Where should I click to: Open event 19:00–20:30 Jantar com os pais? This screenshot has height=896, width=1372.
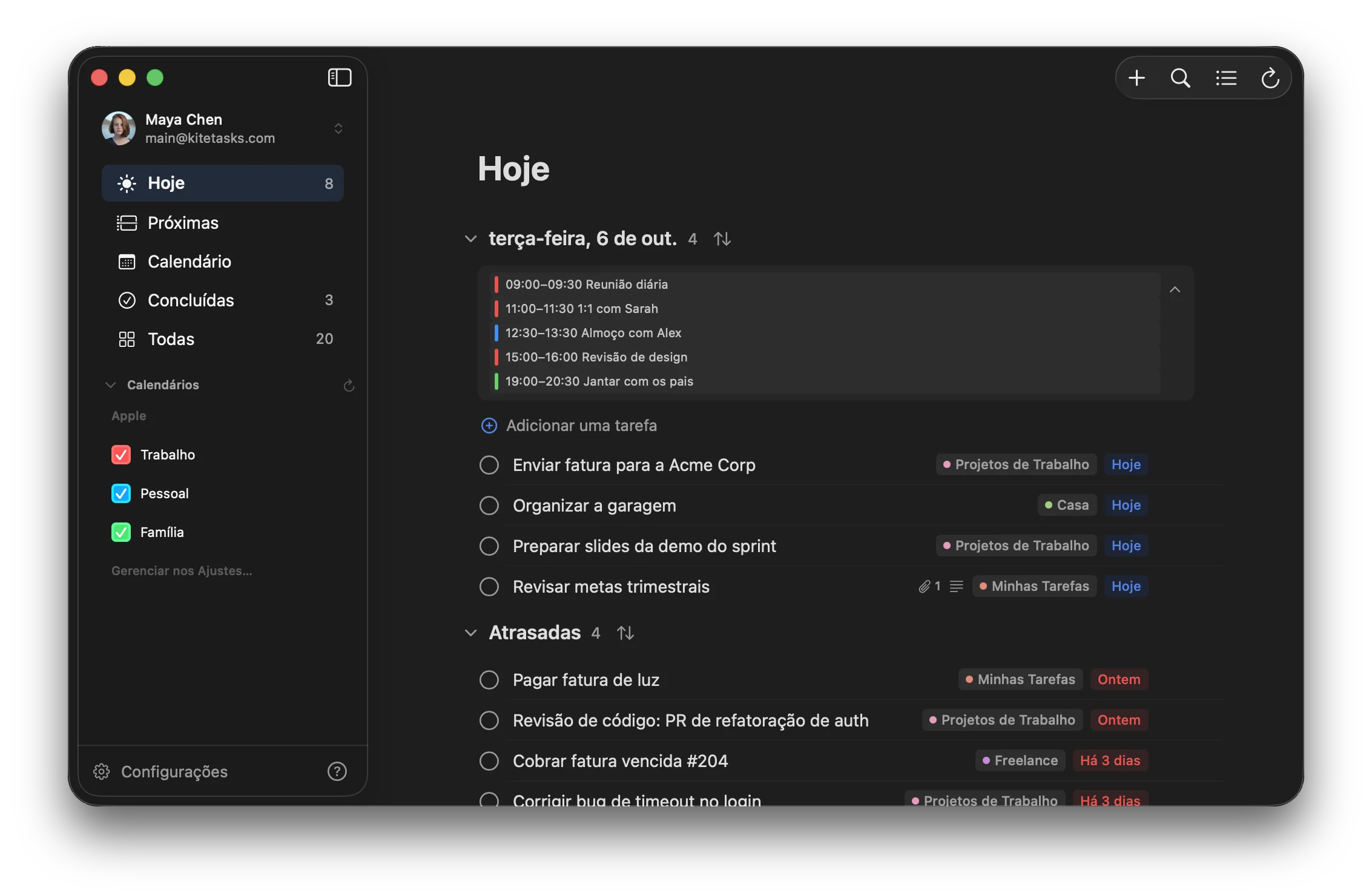coord(825,381)
